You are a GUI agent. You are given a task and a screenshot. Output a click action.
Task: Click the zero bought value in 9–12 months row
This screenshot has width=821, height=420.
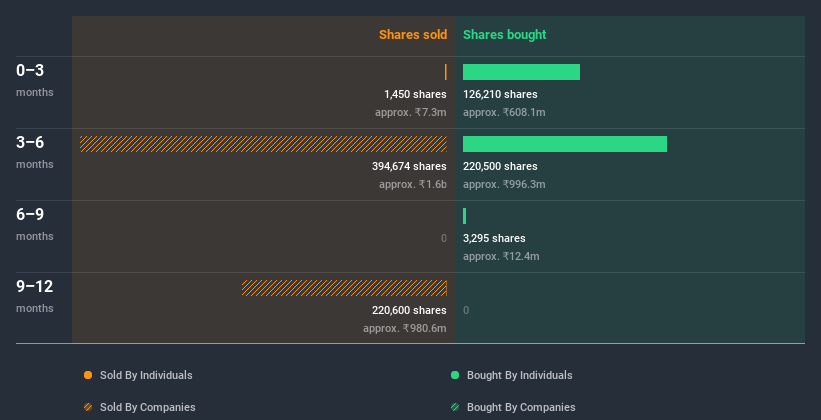click(466, 310)
